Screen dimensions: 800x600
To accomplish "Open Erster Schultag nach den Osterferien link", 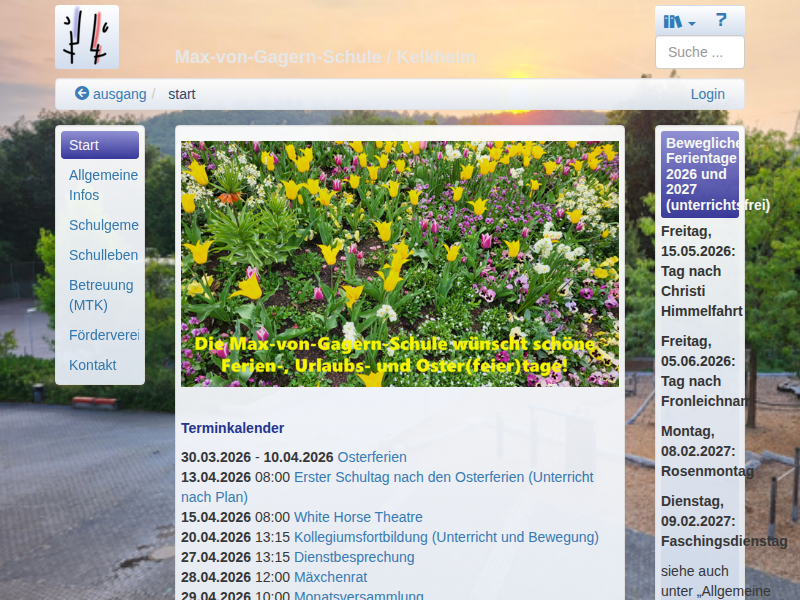I will [443, 477].
